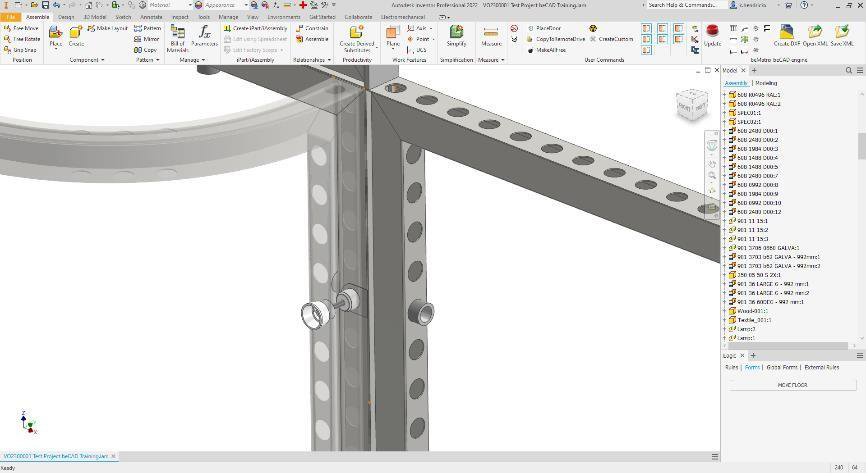The width and height of the screenshot is (866, 473).
Task: Click the Parameters fx icon
Action: 204,37
